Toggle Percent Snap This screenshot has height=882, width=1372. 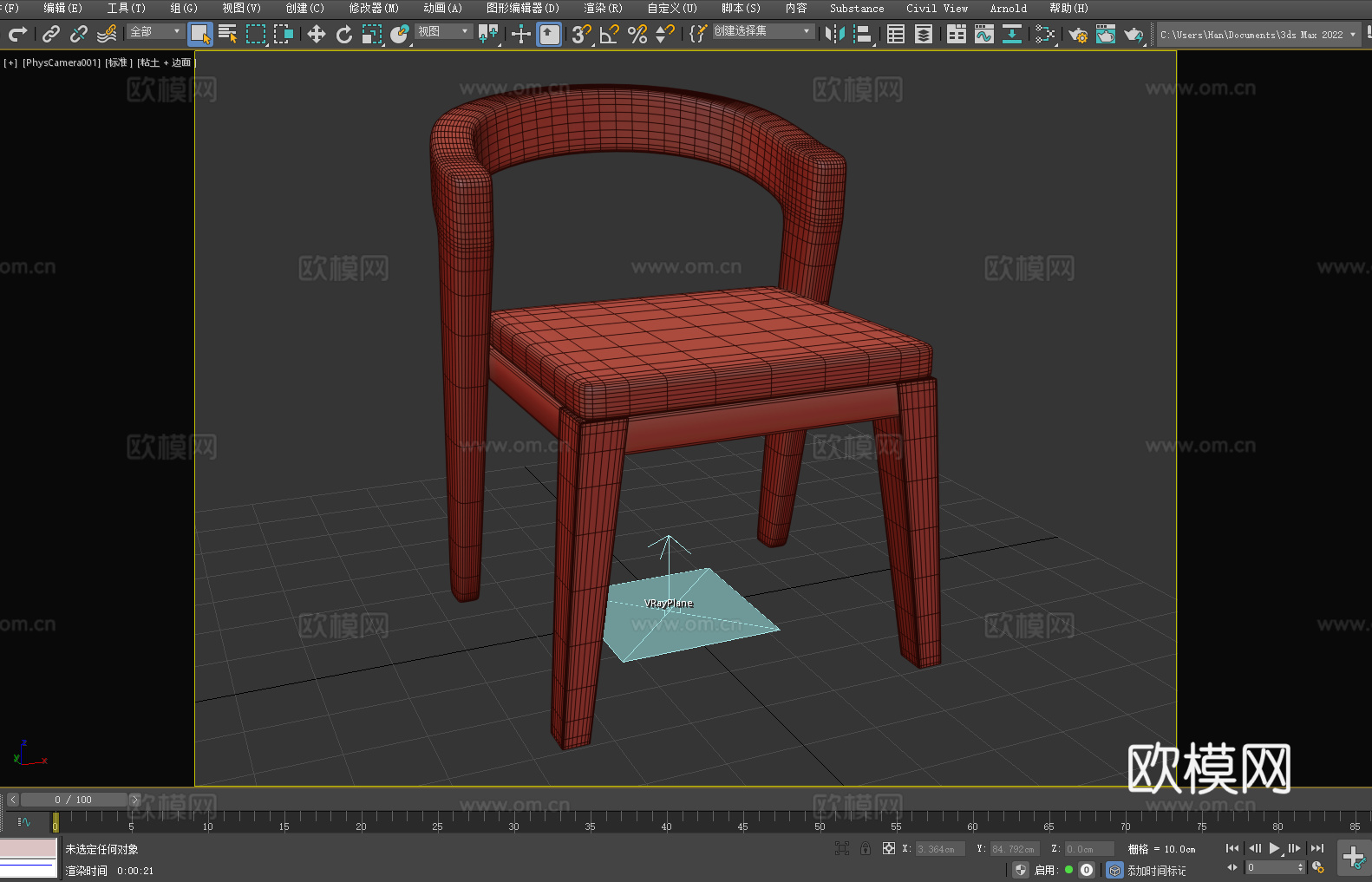[x=637, y=34]
